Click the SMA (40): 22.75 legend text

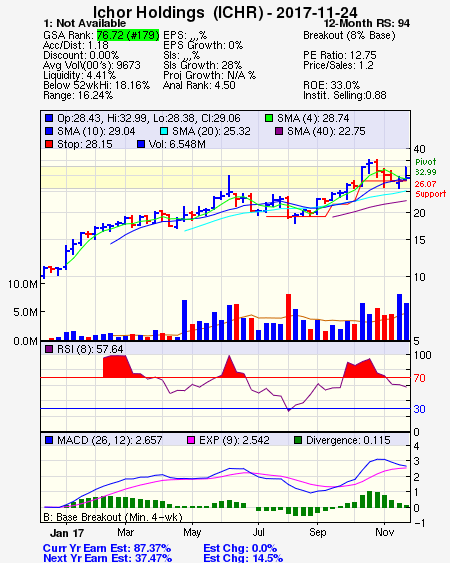point(326,131)
